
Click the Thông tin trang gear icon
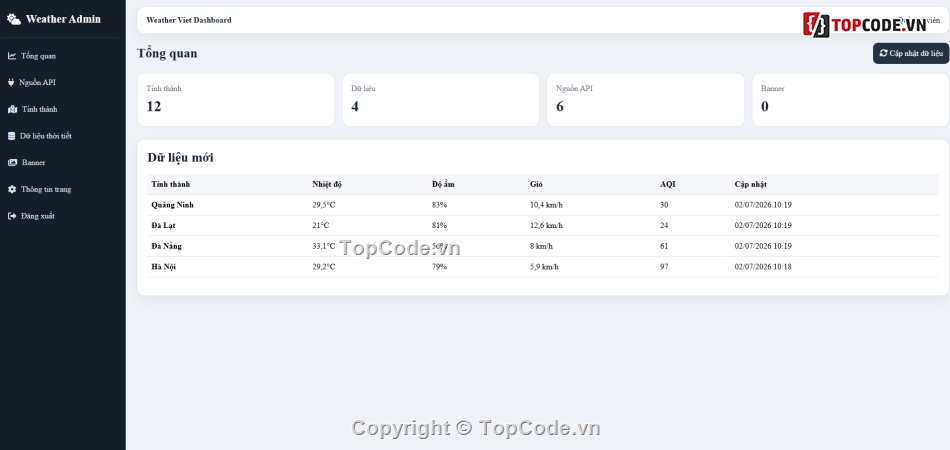12,189
